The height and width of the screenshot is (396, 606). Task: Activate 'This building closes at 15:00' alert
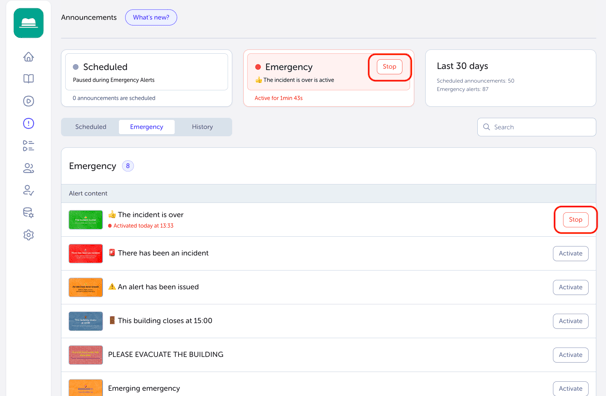(x=571, y=321)
